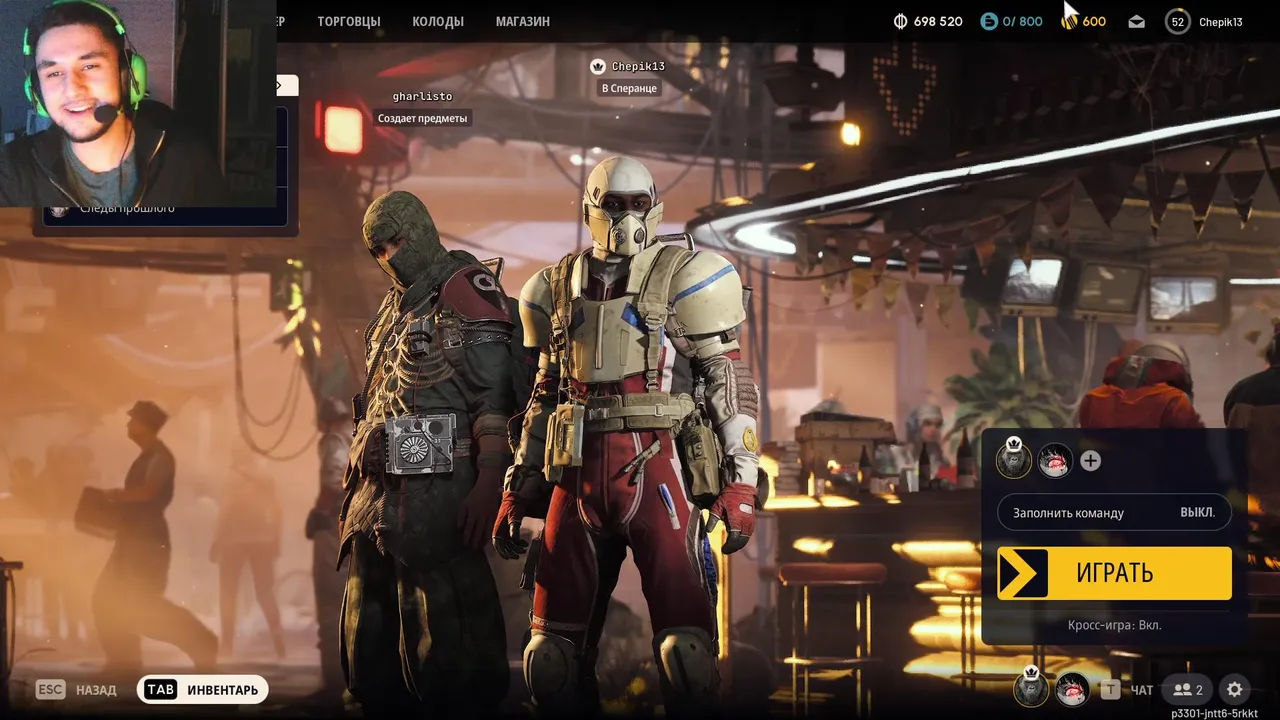
Task: Click the gorilla leader avatar in party panel
Action: (x=1013, y=460)
